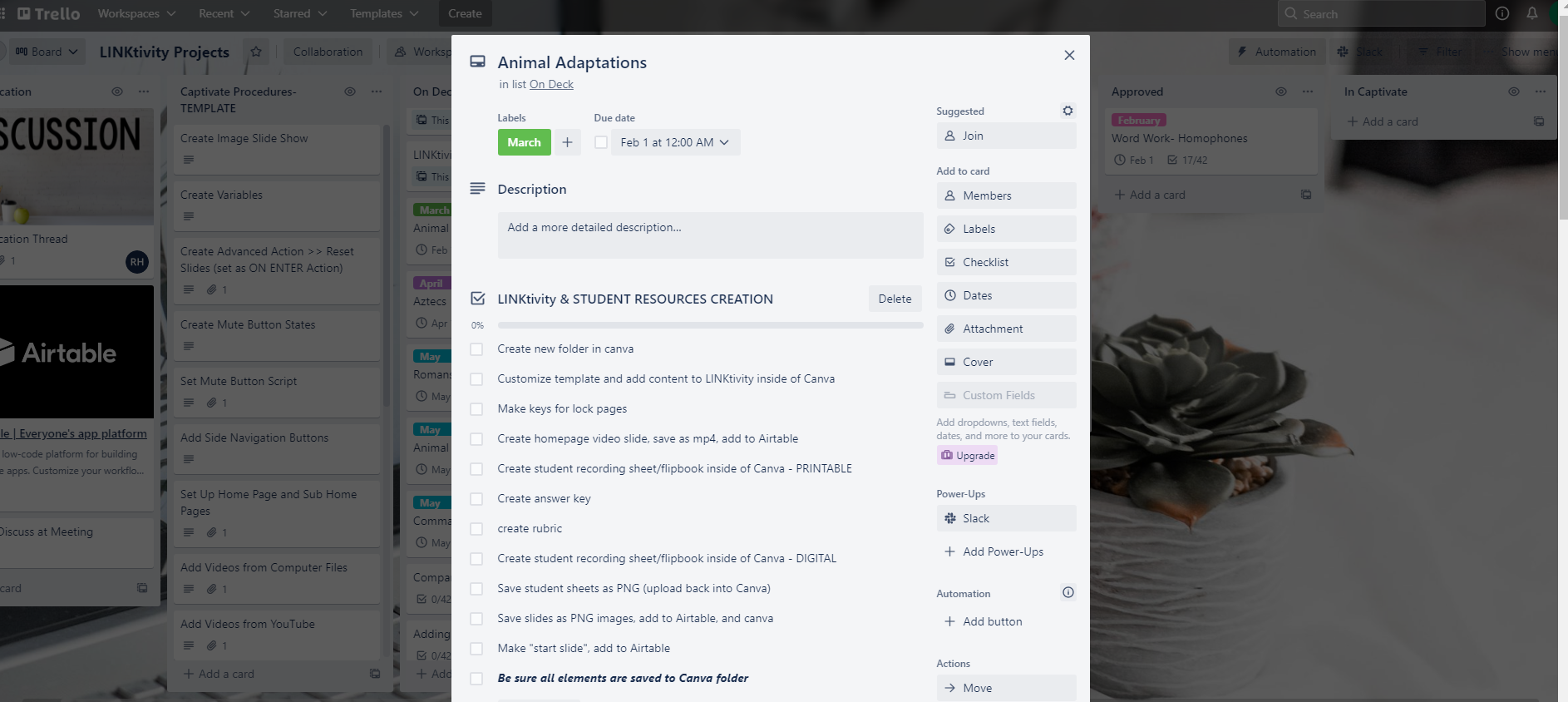This screenshot has height=702, width=1568.
Task: Open the Dates option in Add to card
Action: pyautogui.click(x=1006, y=295)
